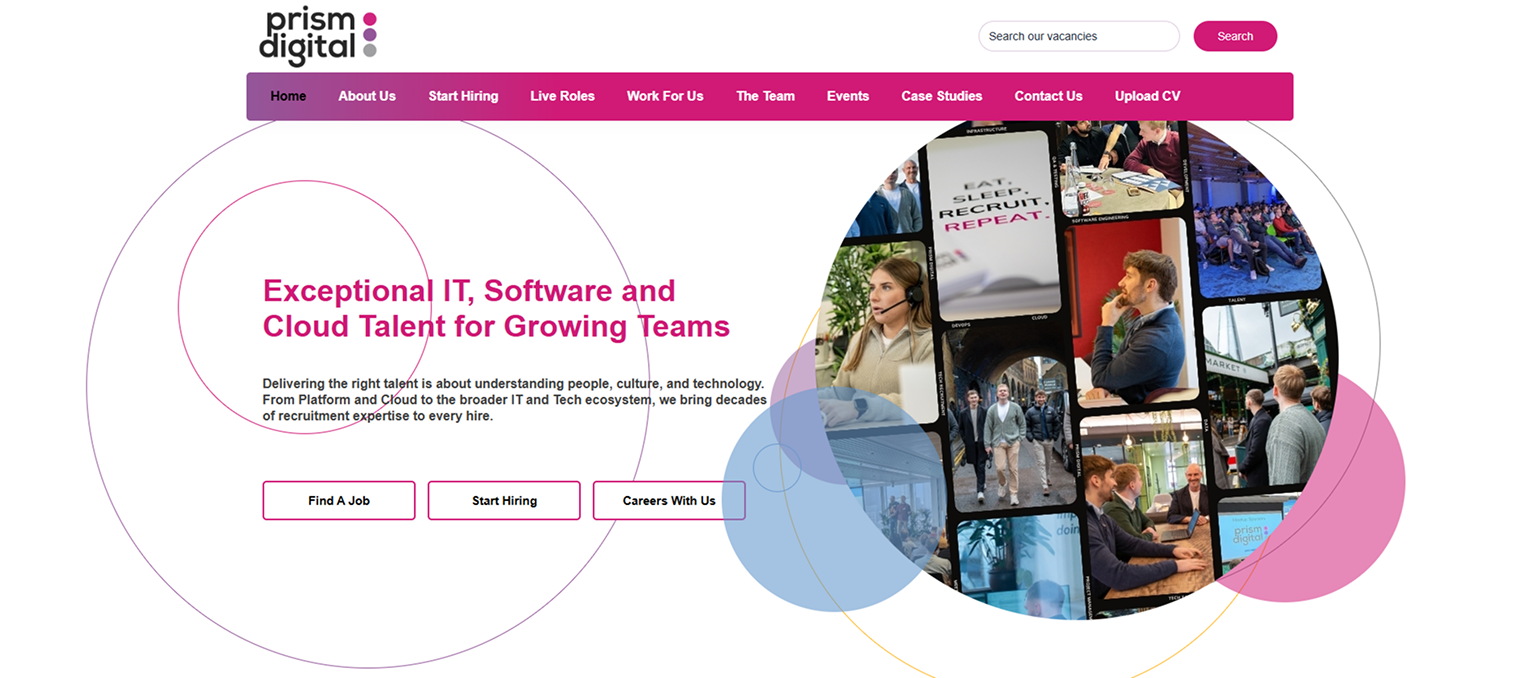Click the Find A Job button
This screenshot has height=678, width=1536.
pyautogui.click(x=339, y=500)
